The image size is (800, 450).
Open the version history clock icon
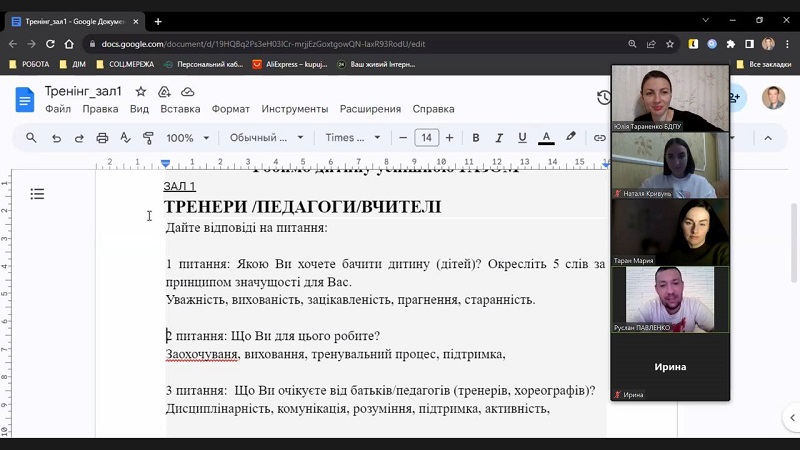tap(604, 97)
